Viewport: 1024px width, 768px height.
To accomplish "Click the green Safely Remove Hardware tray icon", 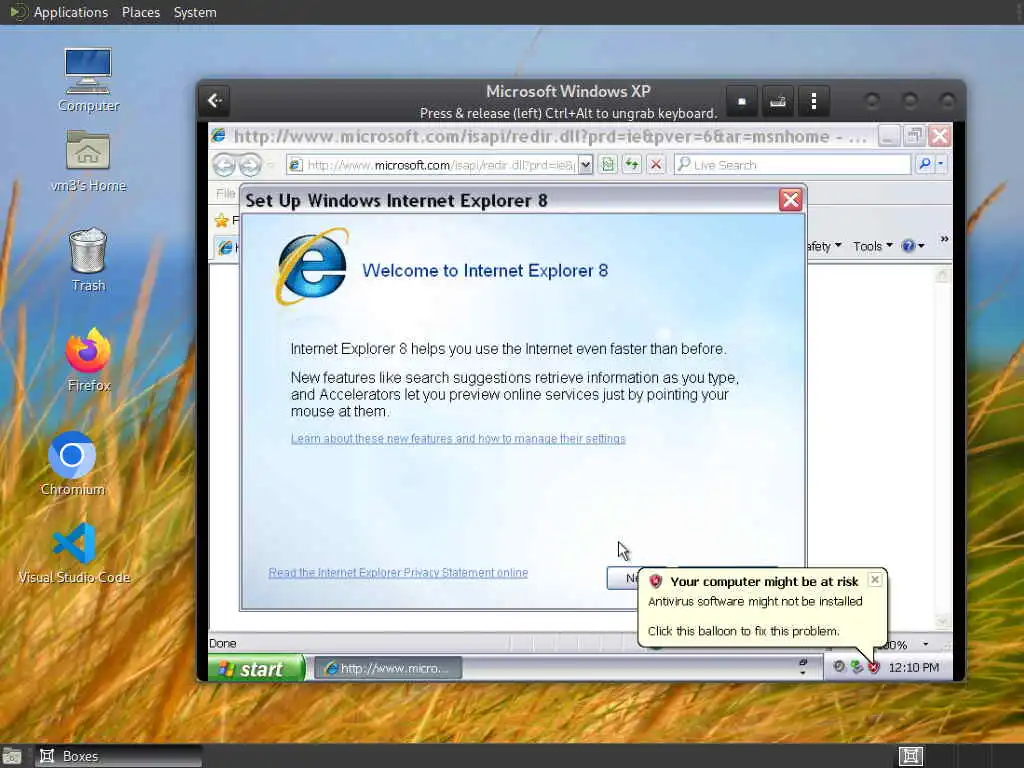I will coord(857,667).
